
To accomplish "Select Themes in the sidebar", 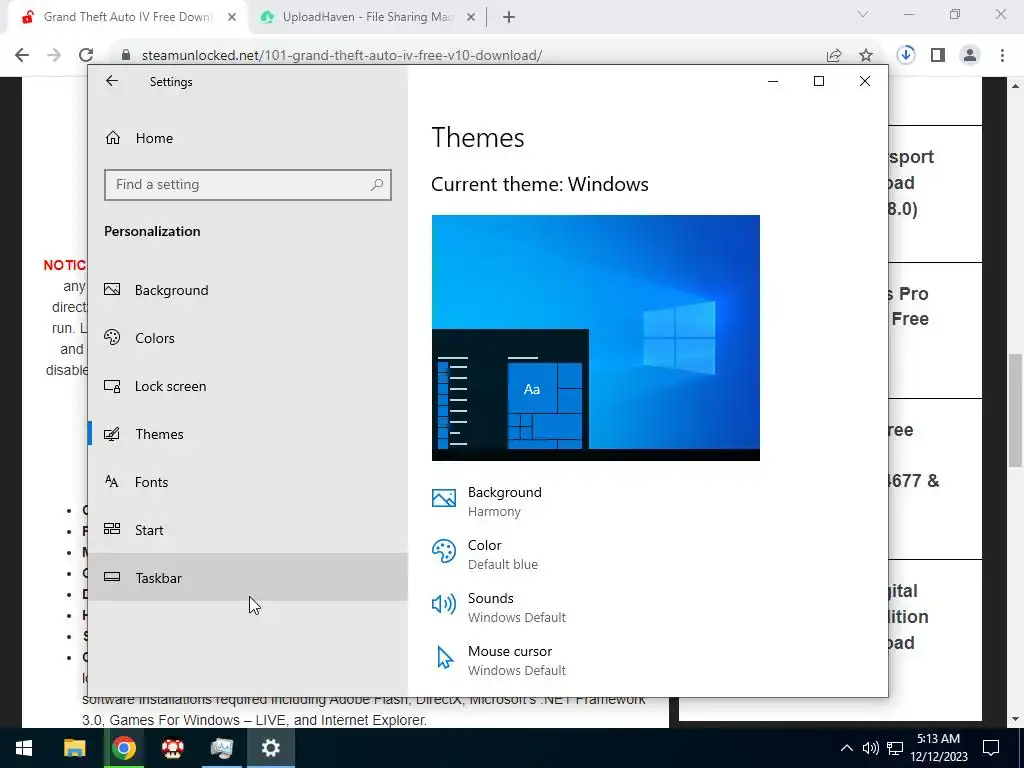I will [248, 434].
